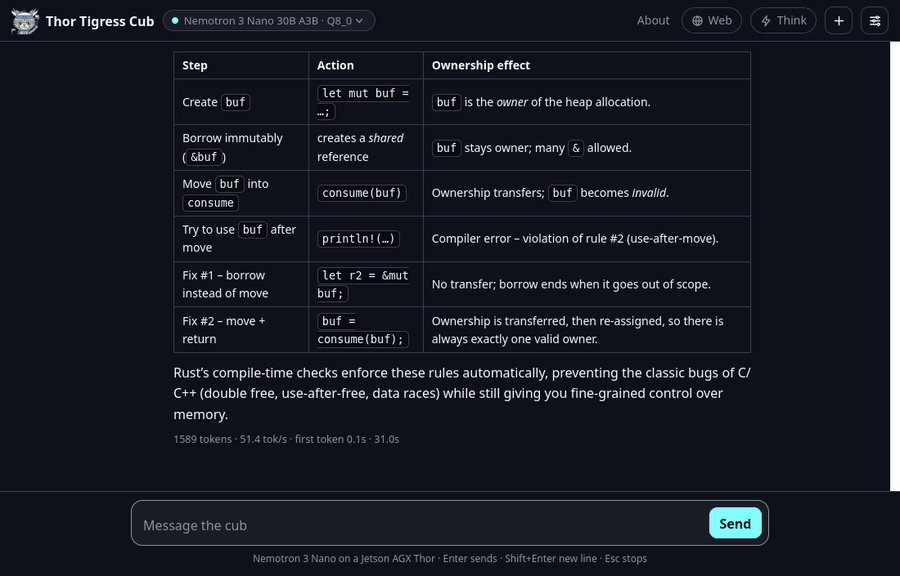Image resolution: width=900 pixels, height=576 pixels.
Task: Select the Action column header
Action: tap(366, 65)
